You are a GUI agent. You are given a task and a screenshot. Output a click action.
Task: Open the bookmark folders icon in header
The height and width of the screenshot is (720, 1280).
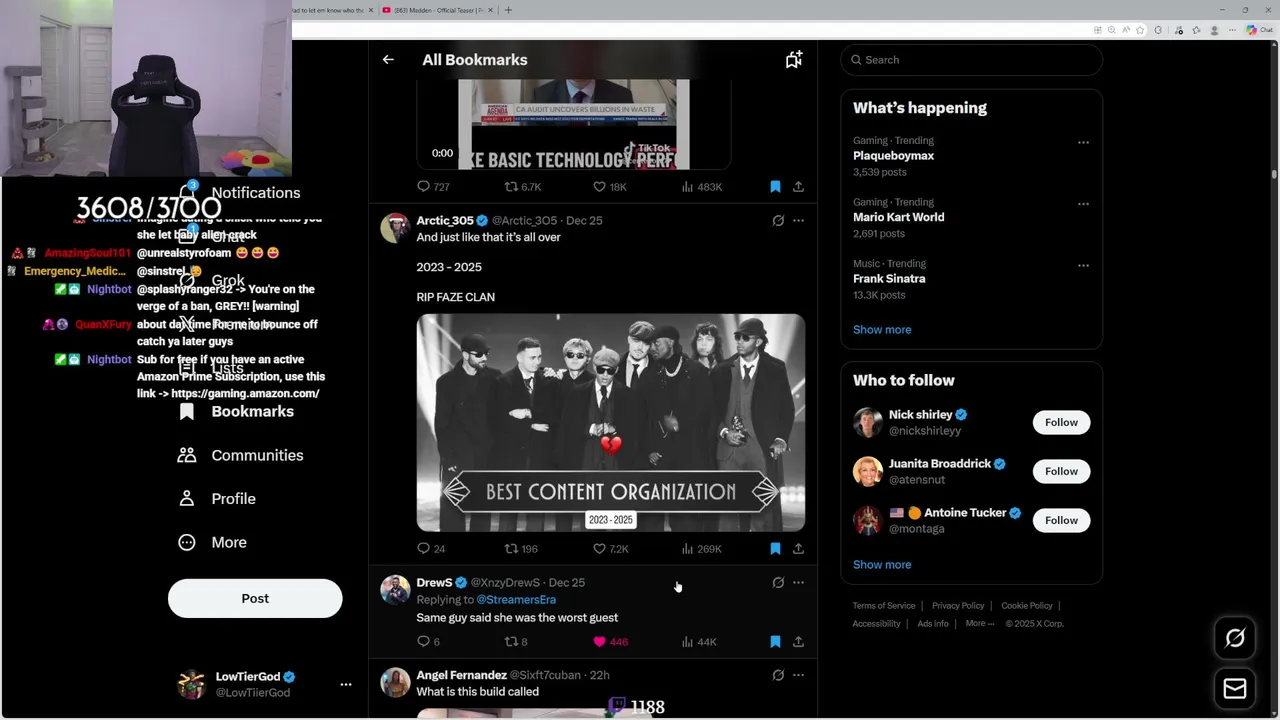pos(794,60)
